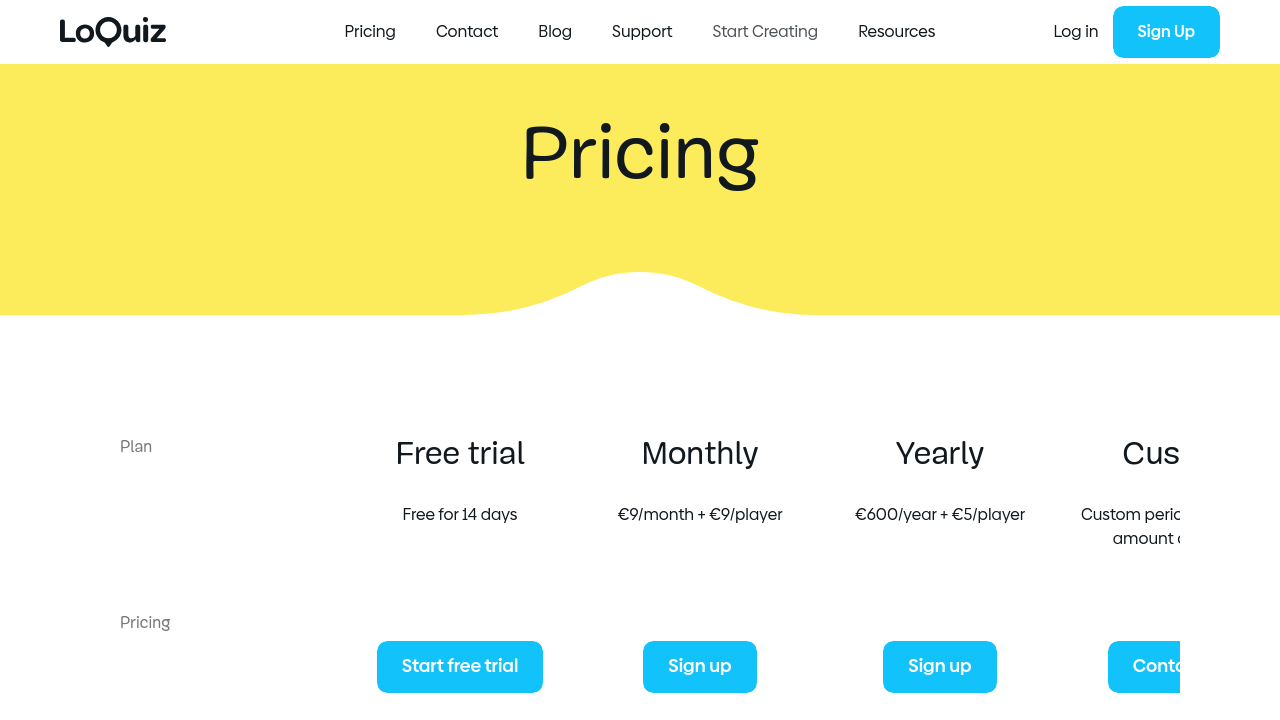Screen dimensions: 1280x720
Task: Click the Log in link
Action: click(x=1076, y=32)
